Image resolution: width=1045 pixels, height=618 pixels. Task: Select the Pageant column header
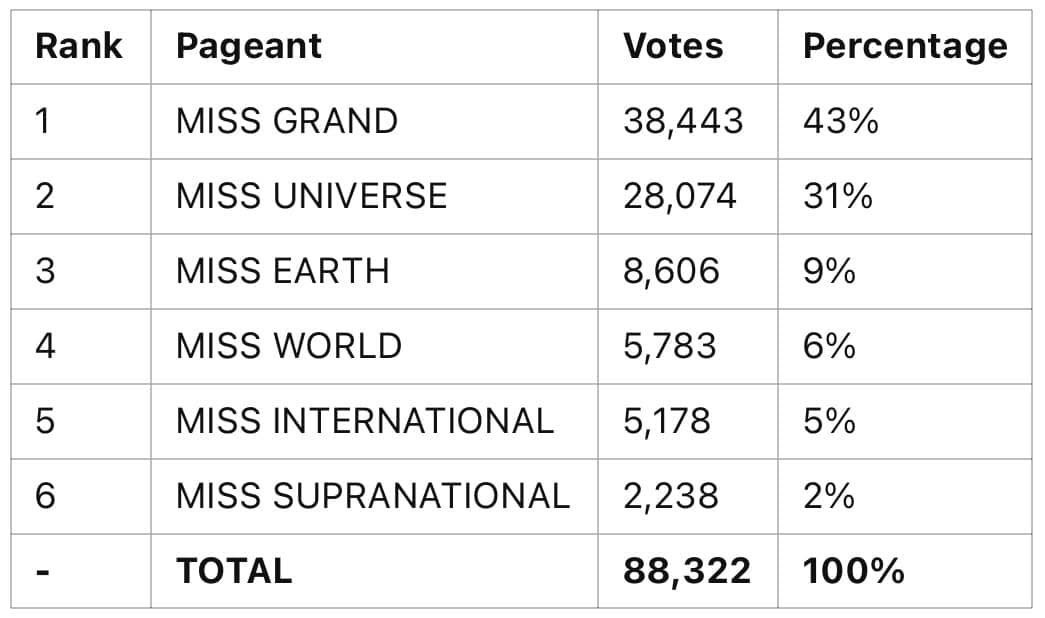[x=249, y=47]
